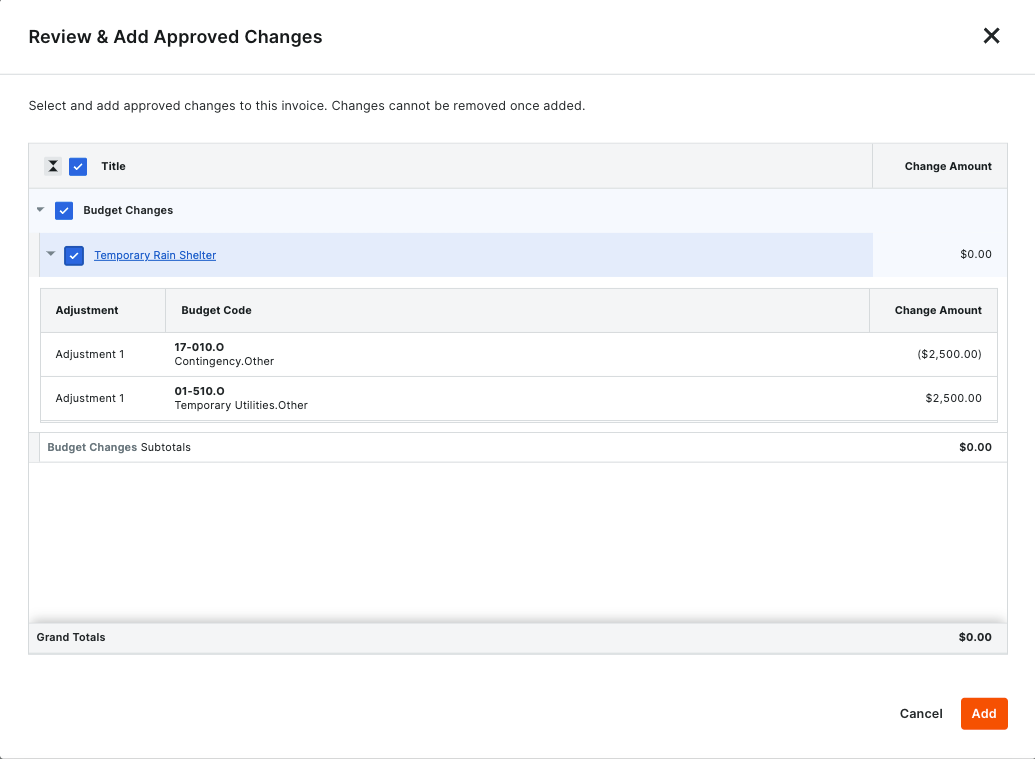This screenshot has height=759, width=1035.
Task: Click the Budget Changes Subtotals label
Action: click(x=119, y=447)
